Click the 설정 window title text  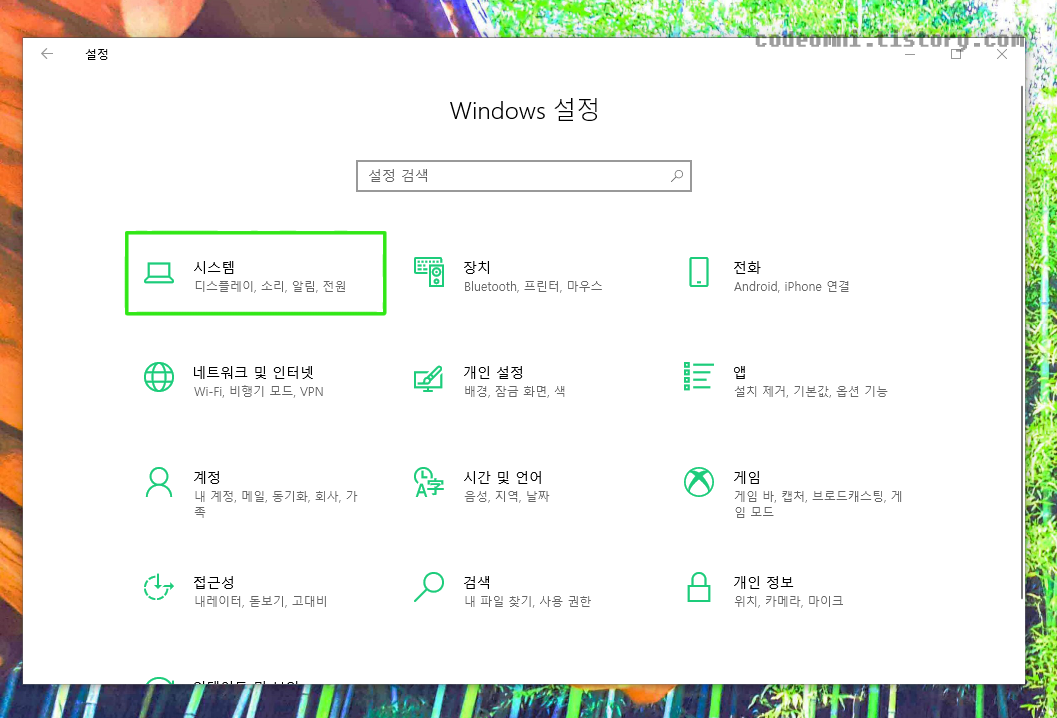pos(96,54)
